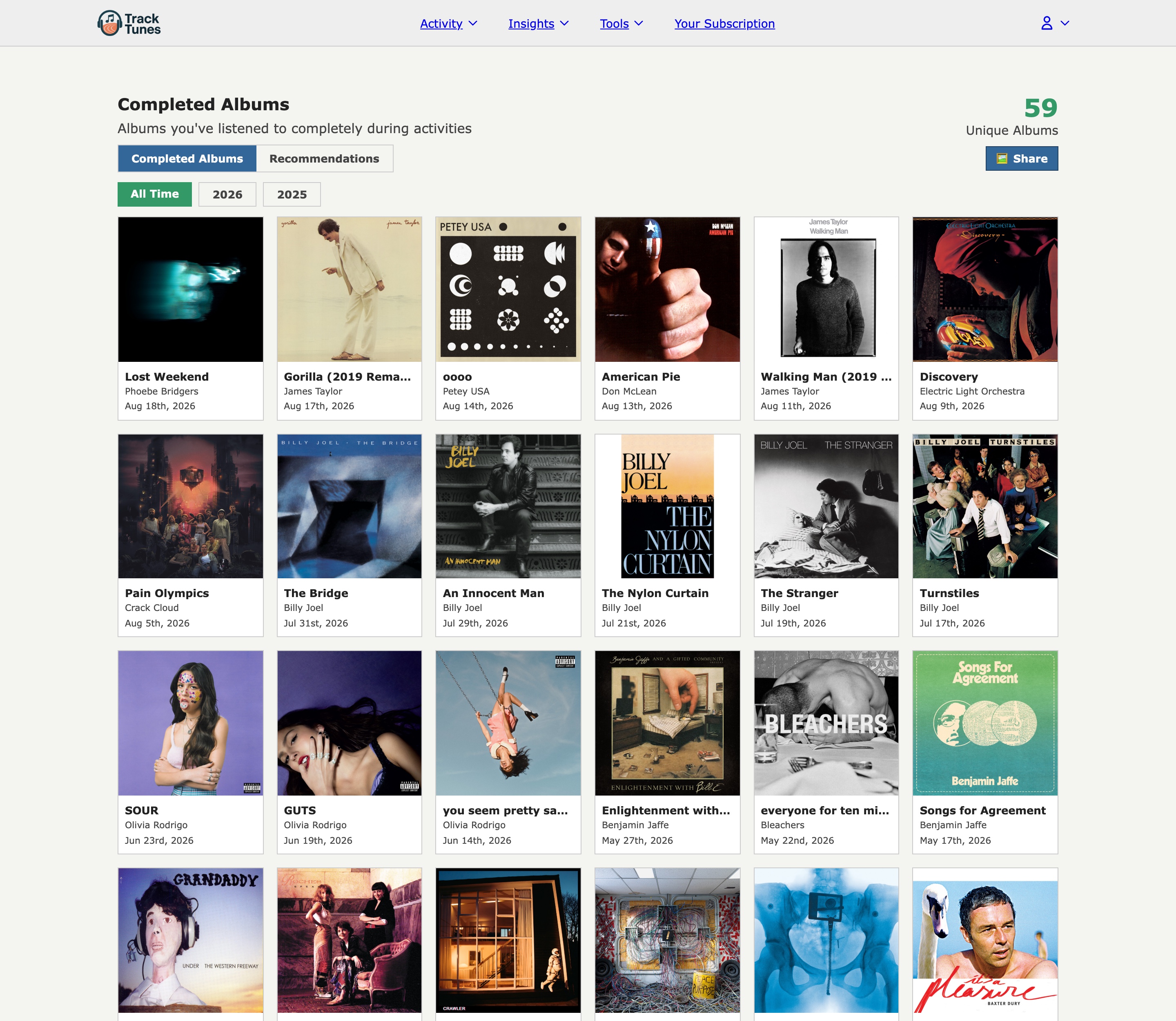Click the American Pie album title
The height and width of the screenshot is (1021, 1176).
(x=641, y=377)
